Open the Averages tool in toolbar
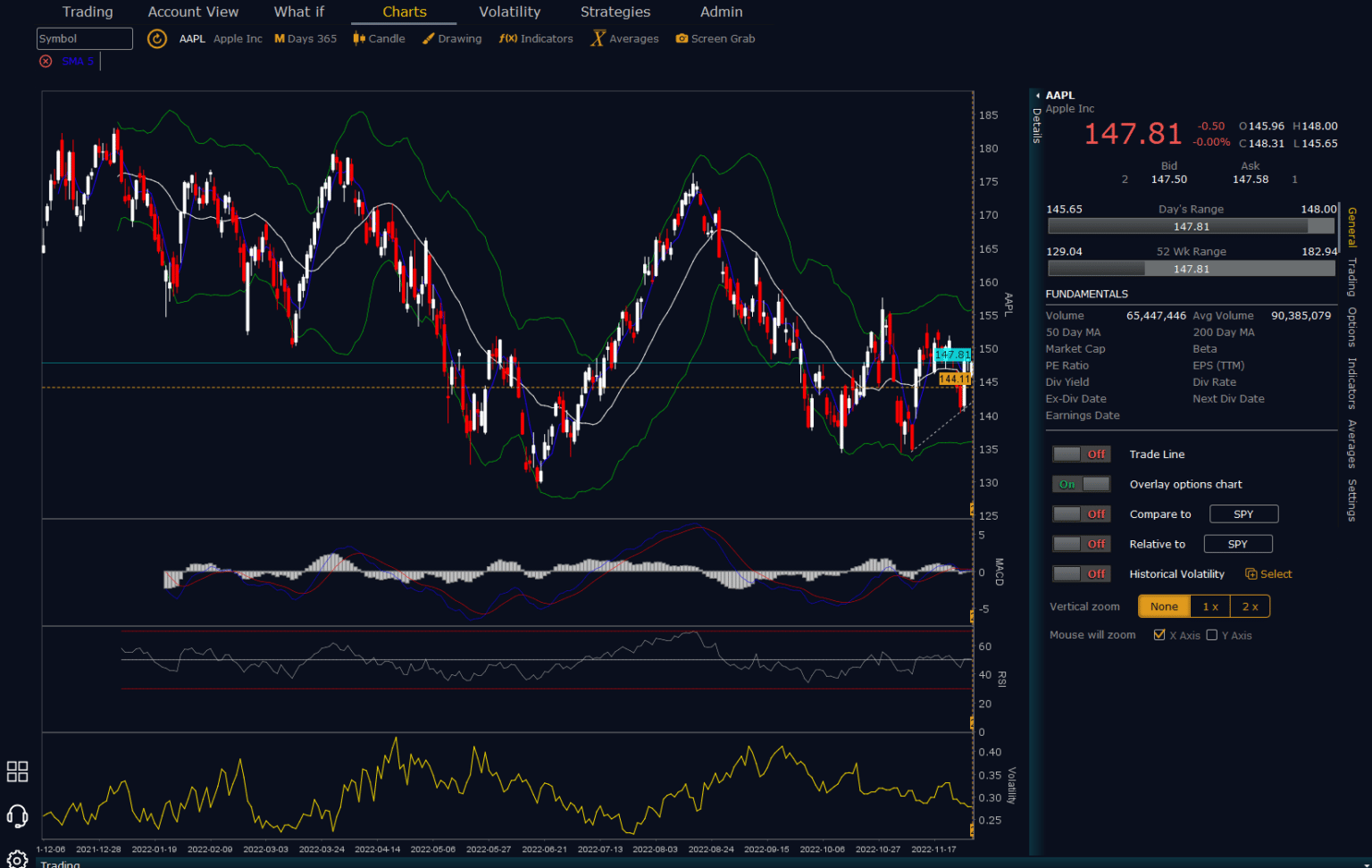 624,38
